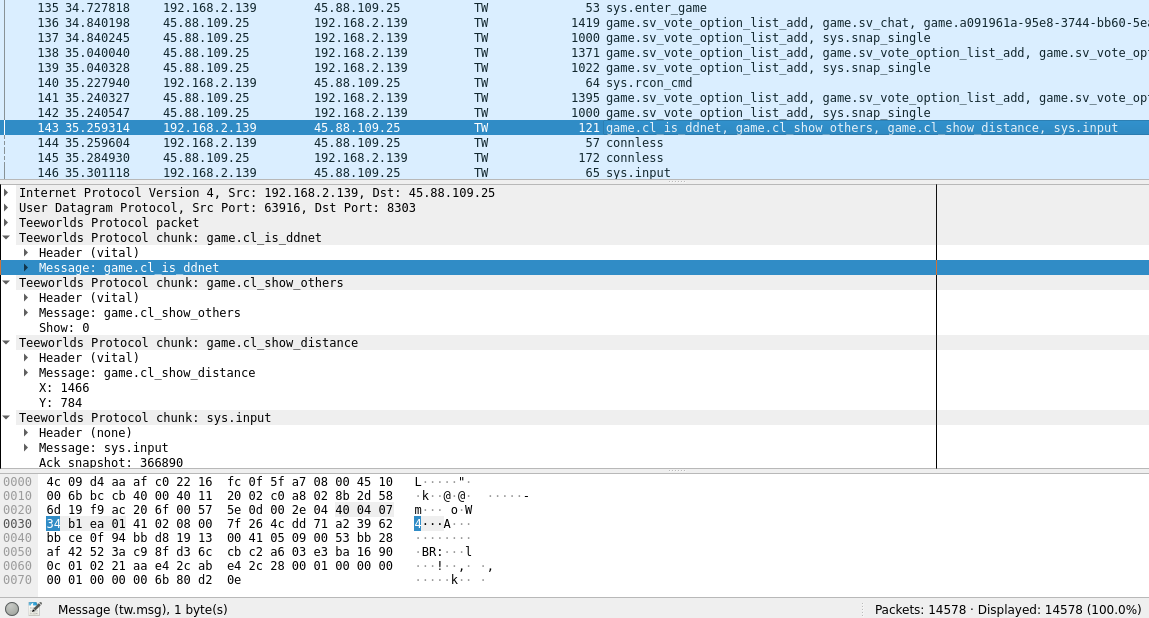Click 'Message (tw.msg), 1 byte(s)' status text
The height and width of the screenshot is (618, 1149).
143,609
